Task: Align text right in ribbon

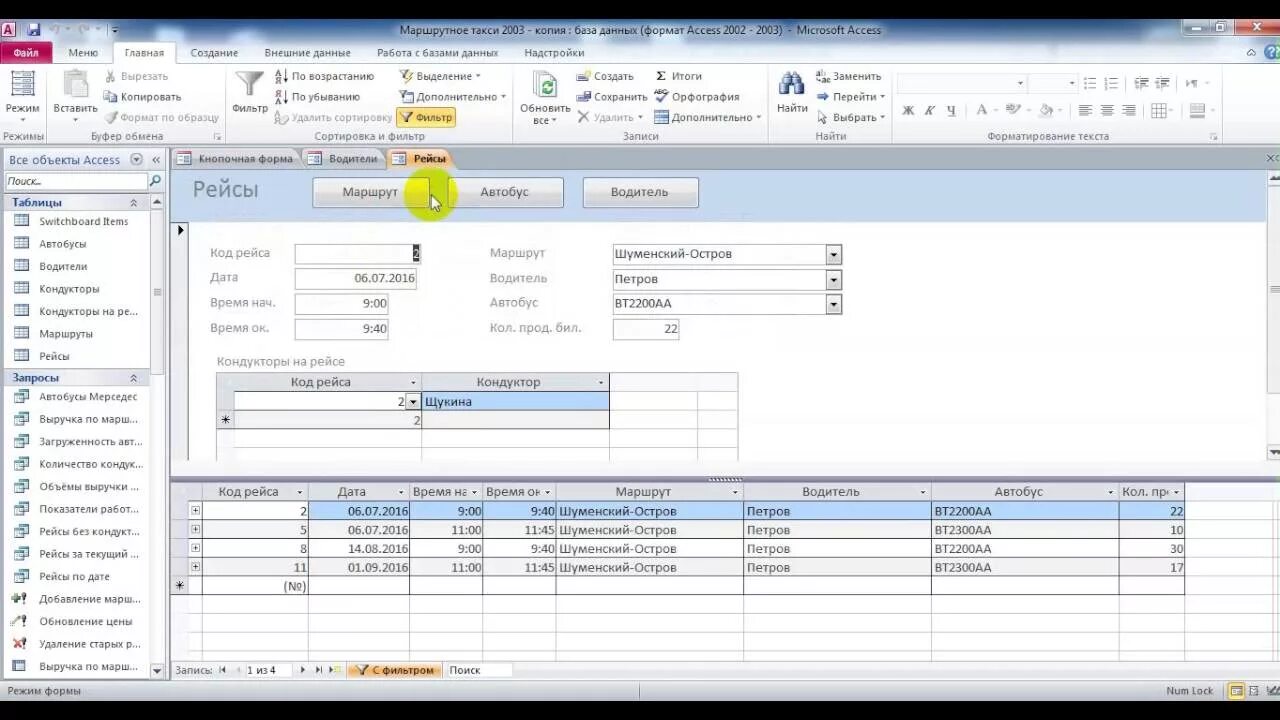Action: point(1129,111)
